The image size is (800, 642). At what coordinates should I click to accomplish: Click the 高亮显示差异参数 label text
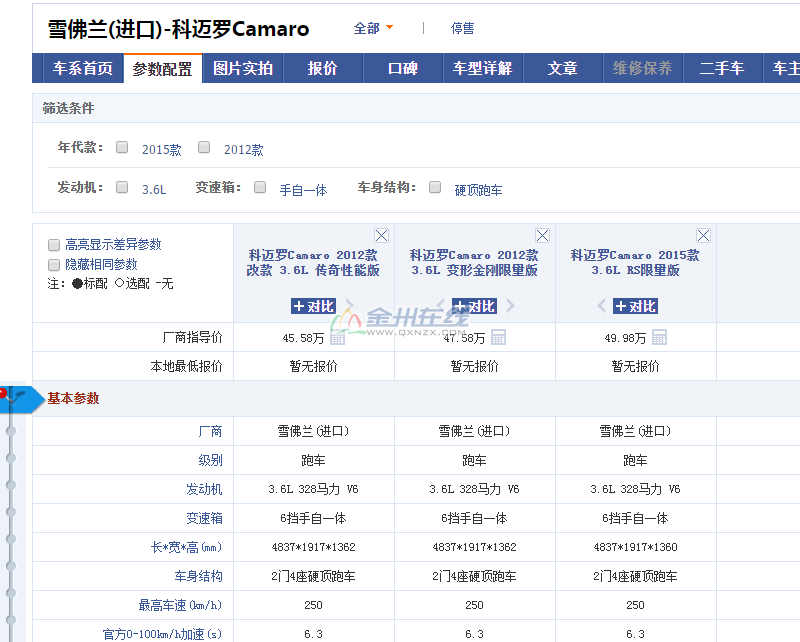click(x=113, y=244)
